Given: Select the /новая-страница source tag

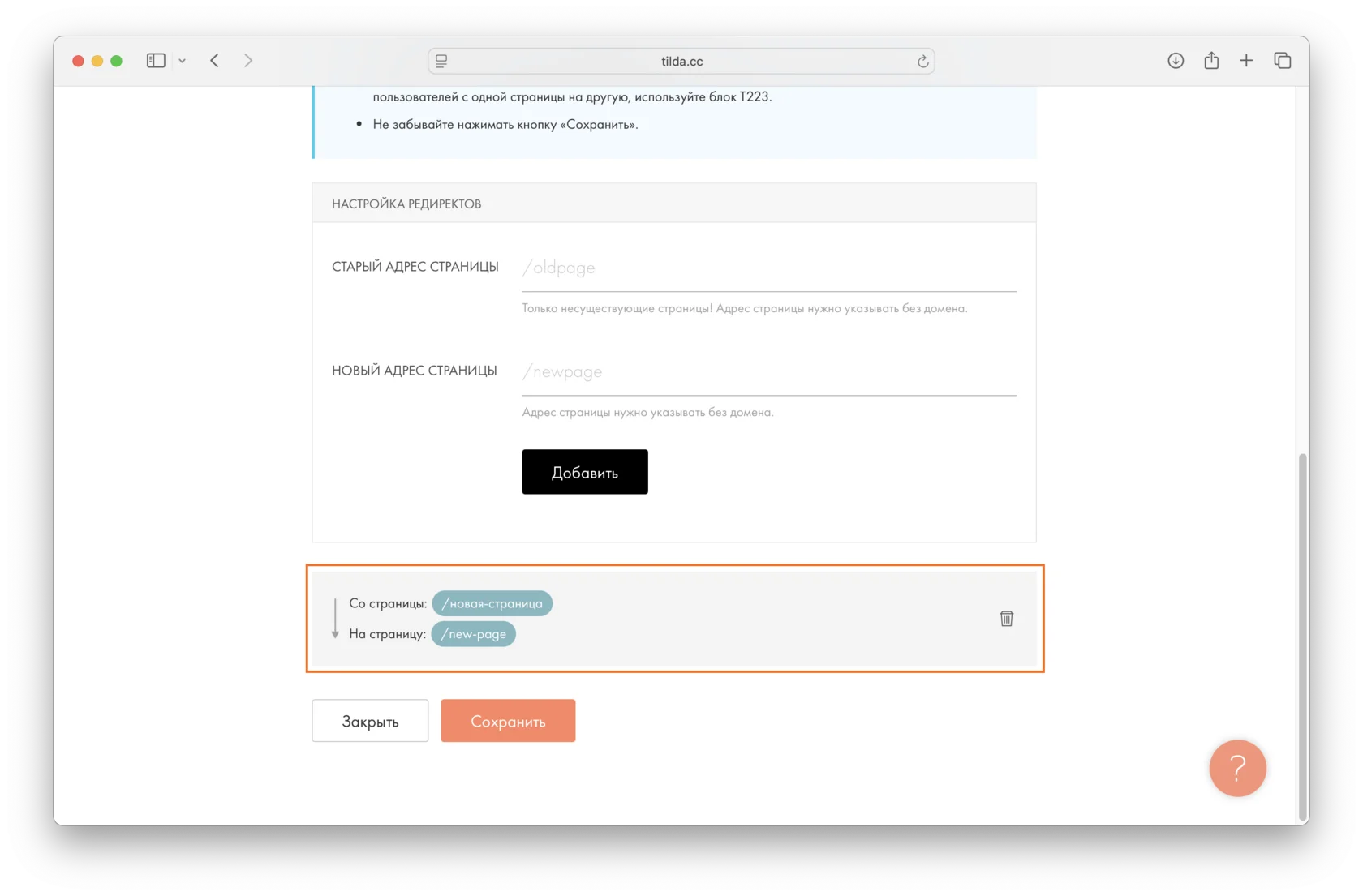Looking at the screenshot, I should point(492,603).
